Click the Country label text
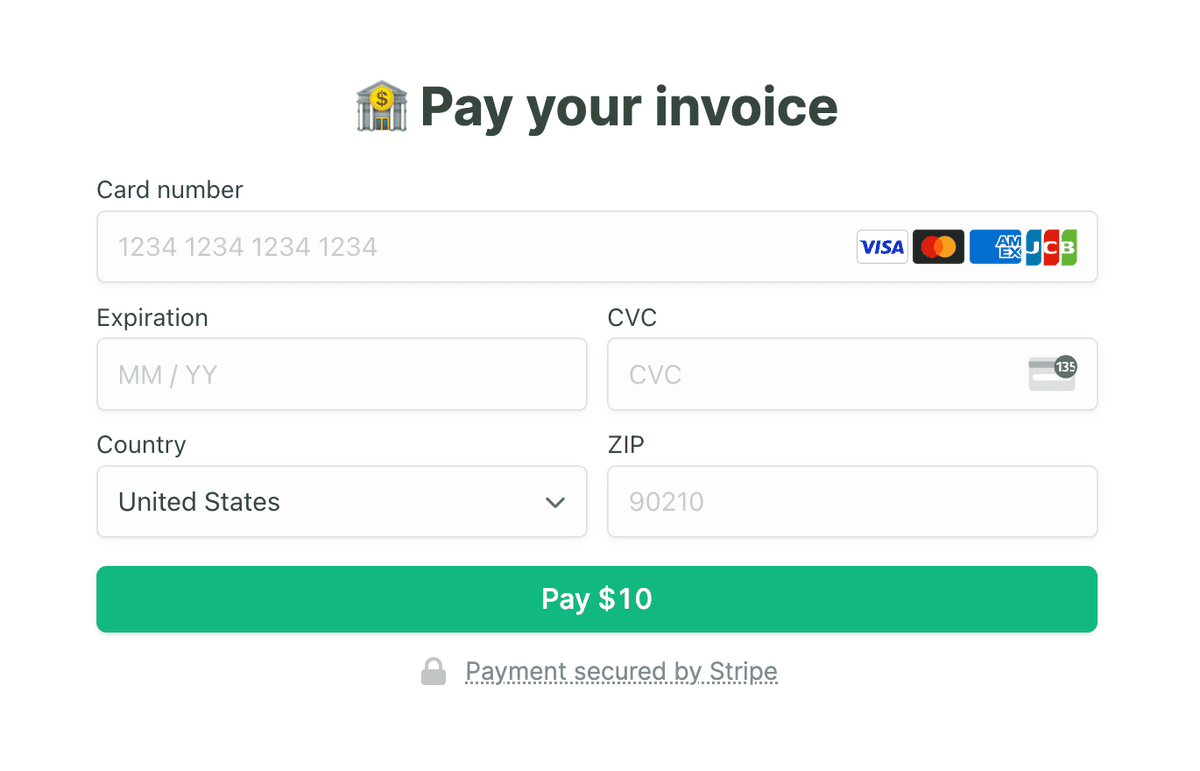 click(141, 445)
